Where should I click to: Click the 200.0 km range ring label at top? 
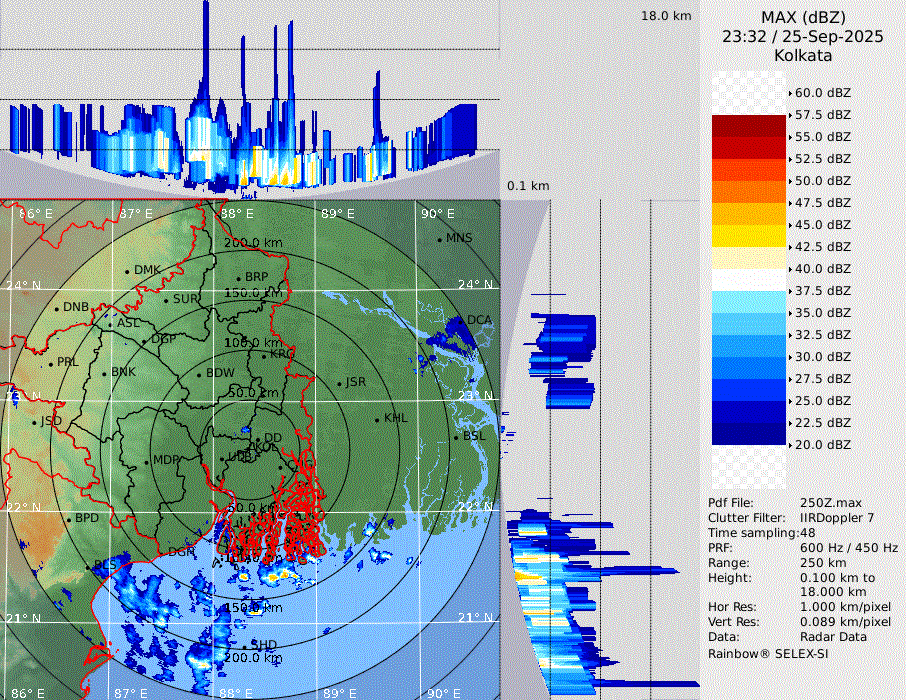click(x=250, y=243)
